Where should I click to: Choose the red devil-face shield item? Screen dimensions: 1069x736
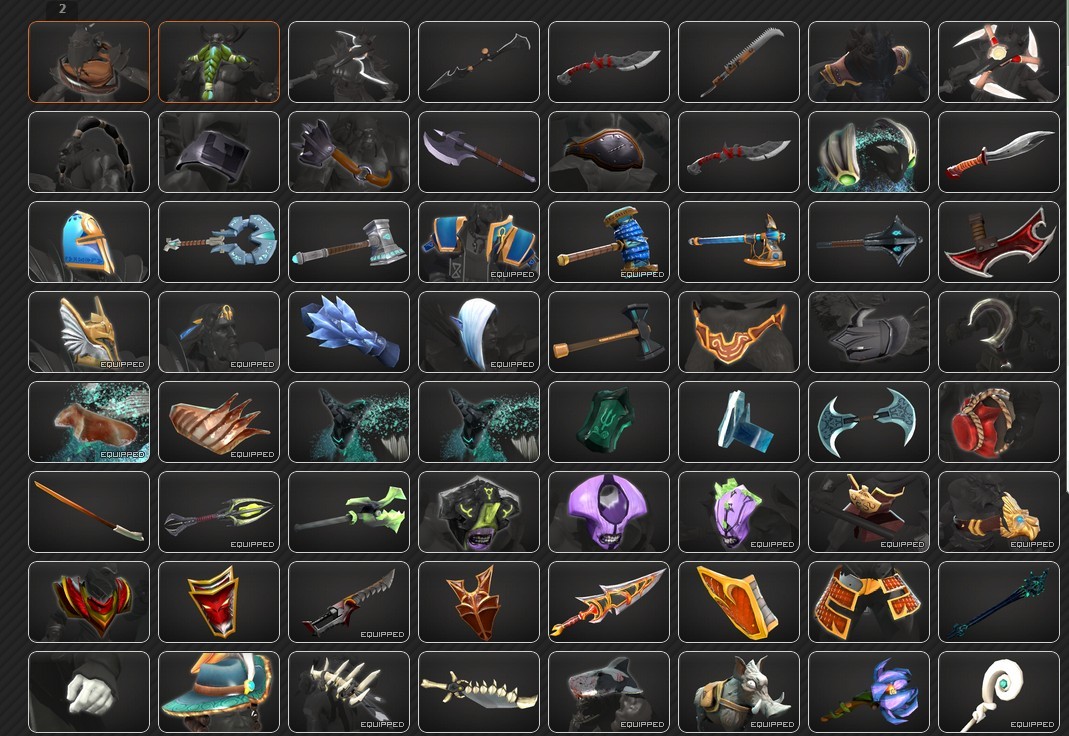coord(219,602)
